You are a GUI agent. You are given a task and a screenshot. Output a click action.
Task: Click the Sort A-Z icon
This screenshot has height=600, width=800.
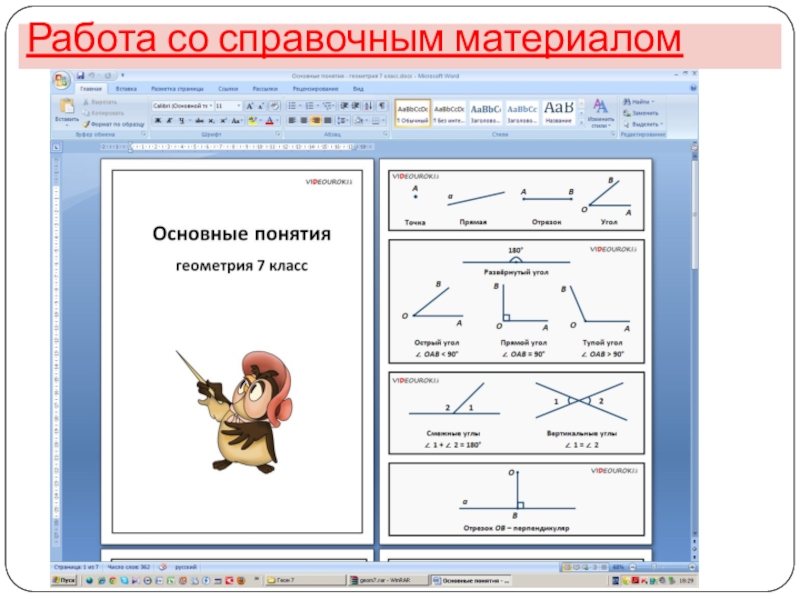[368, 106]
